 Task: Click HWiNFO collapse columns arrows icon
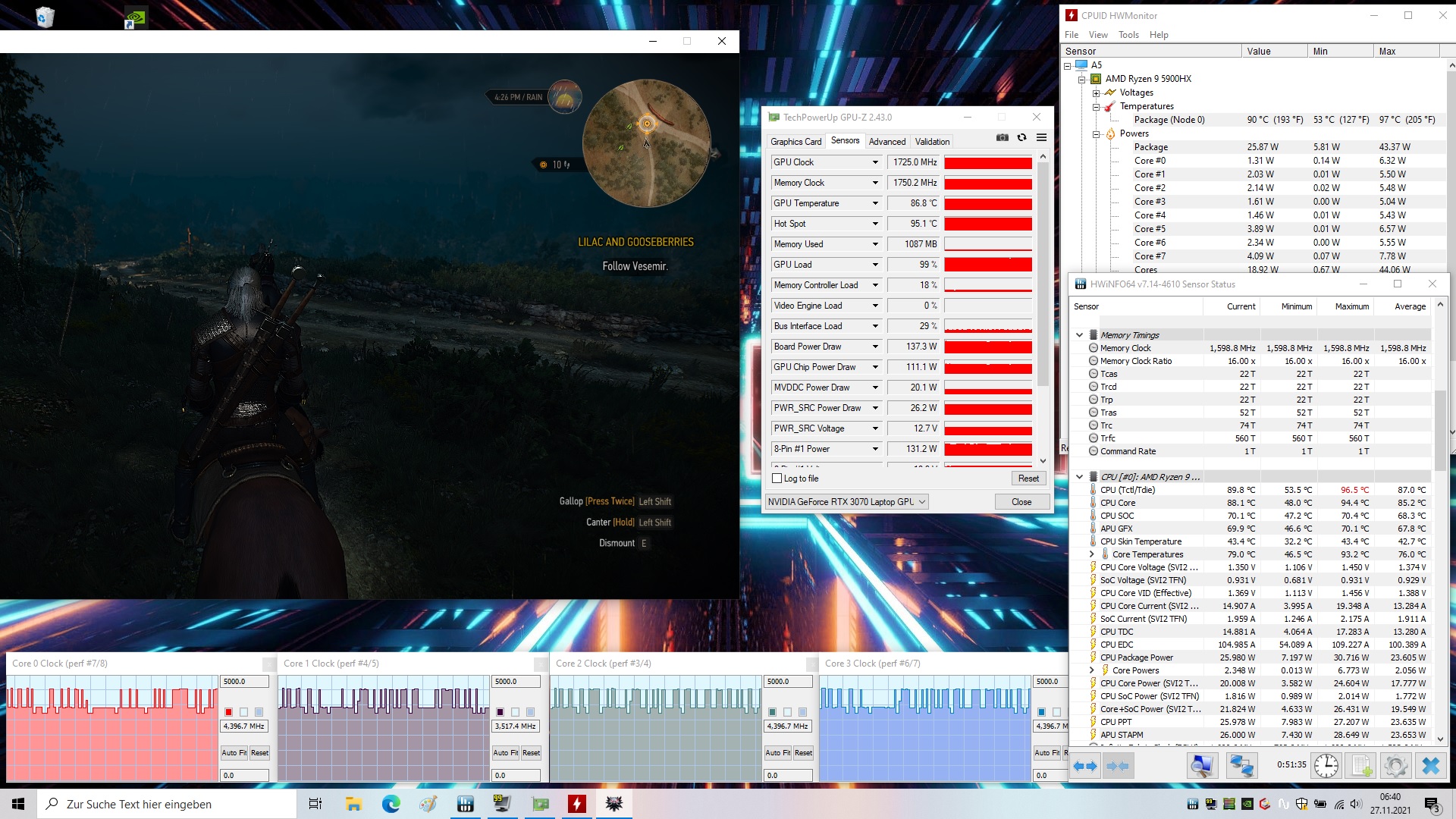coord(1118,766)
